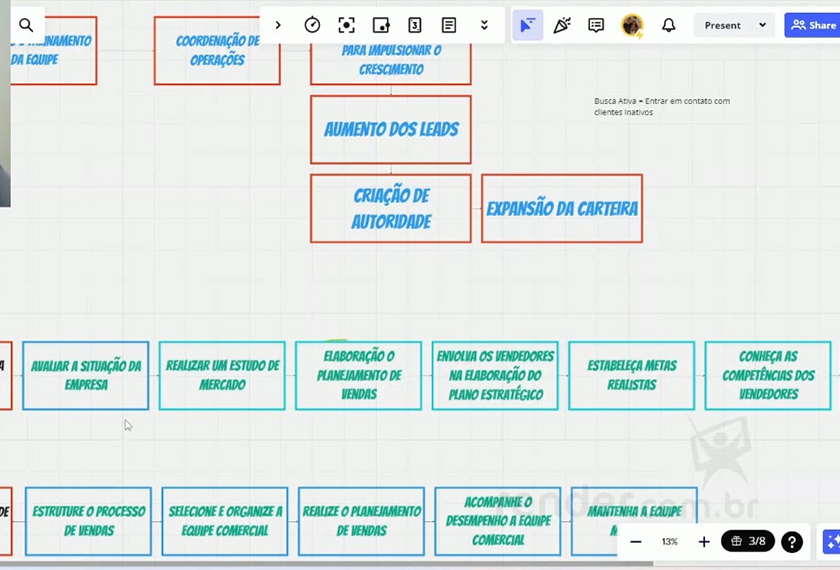This screenshot has width=840, height=570.
Task: Zoom out with the minus button
Action: pos(636,542)
